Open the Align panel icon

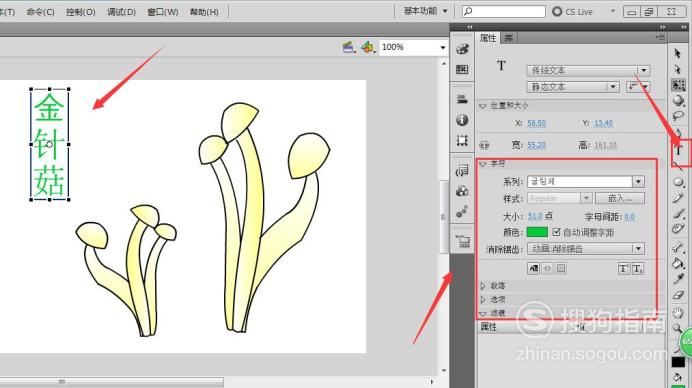click(462, 99)
